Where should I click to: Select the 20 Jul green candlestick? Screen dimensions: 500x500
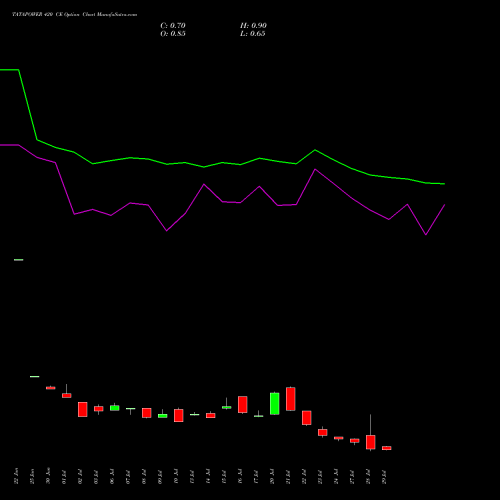275,404
